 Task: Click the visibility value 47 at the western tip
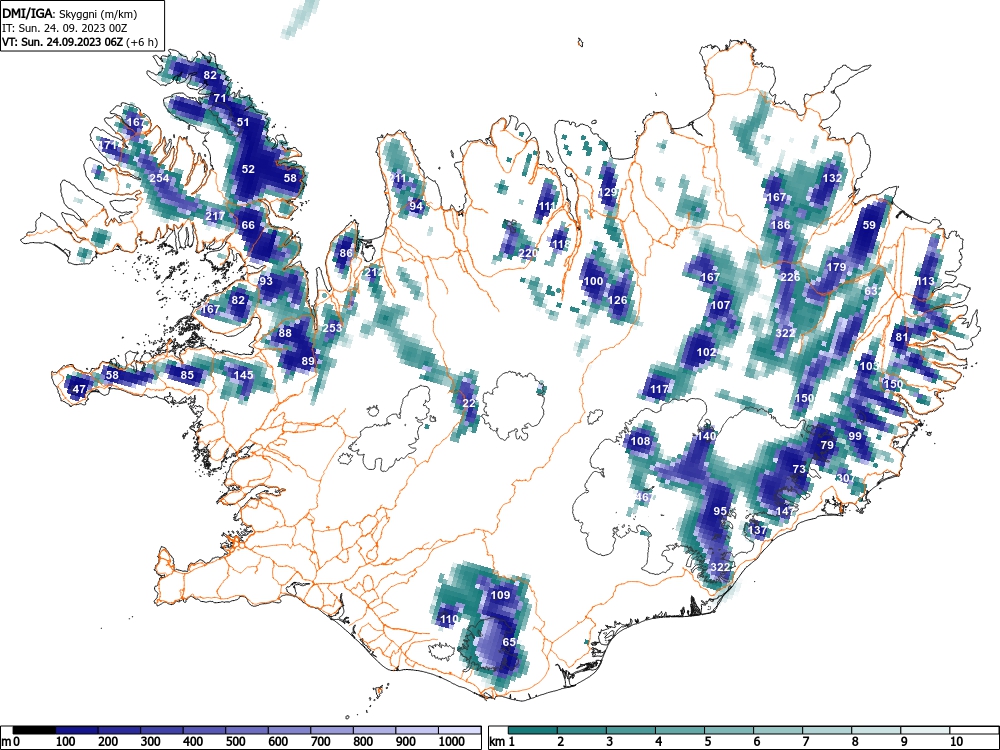(79, 389)
